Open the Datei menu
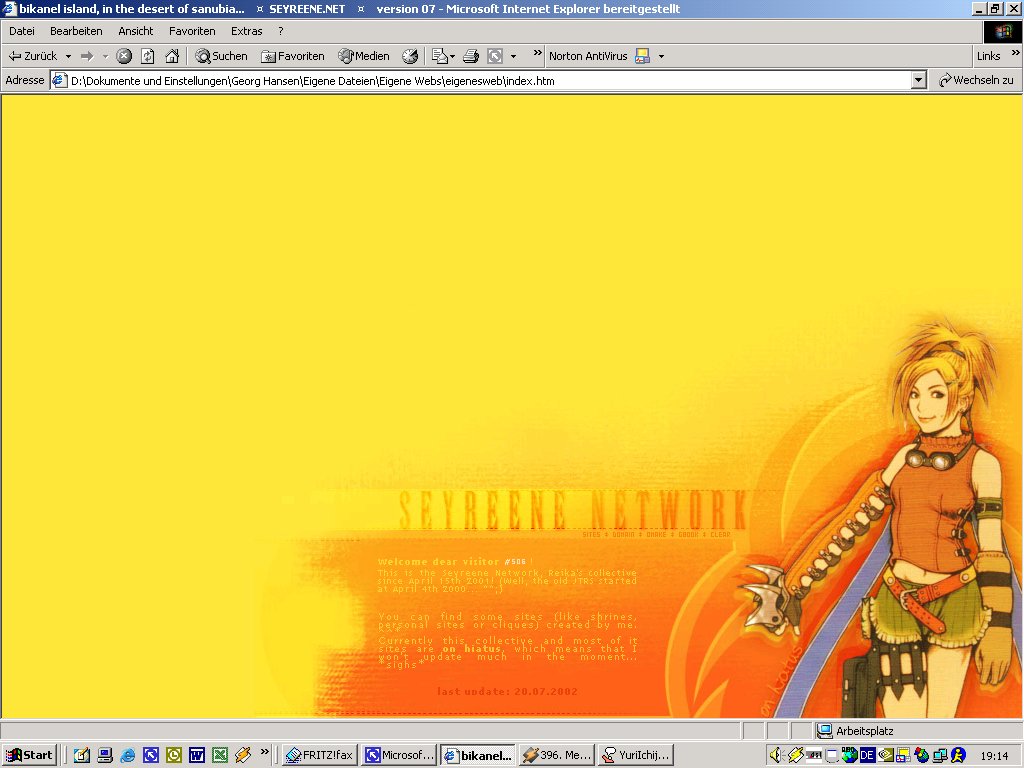Viewport: 1024px width, 768px height. [22, 31]
